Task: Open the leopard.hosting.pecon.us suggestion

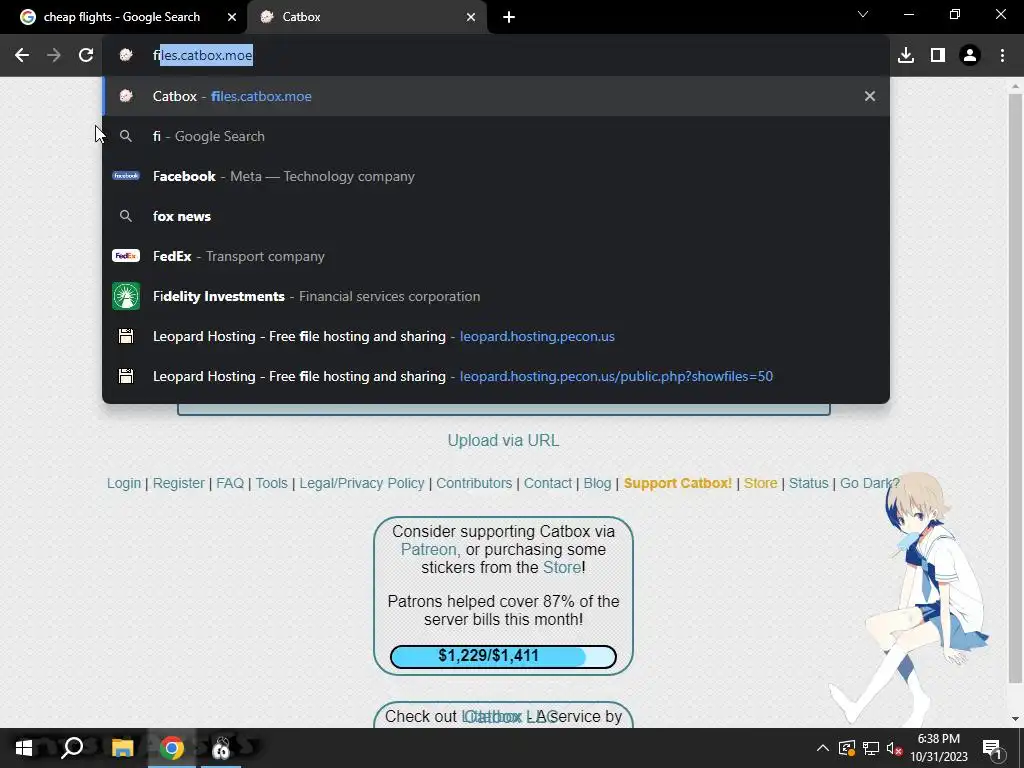Action: pyautogui.click(x=496, y=336)
